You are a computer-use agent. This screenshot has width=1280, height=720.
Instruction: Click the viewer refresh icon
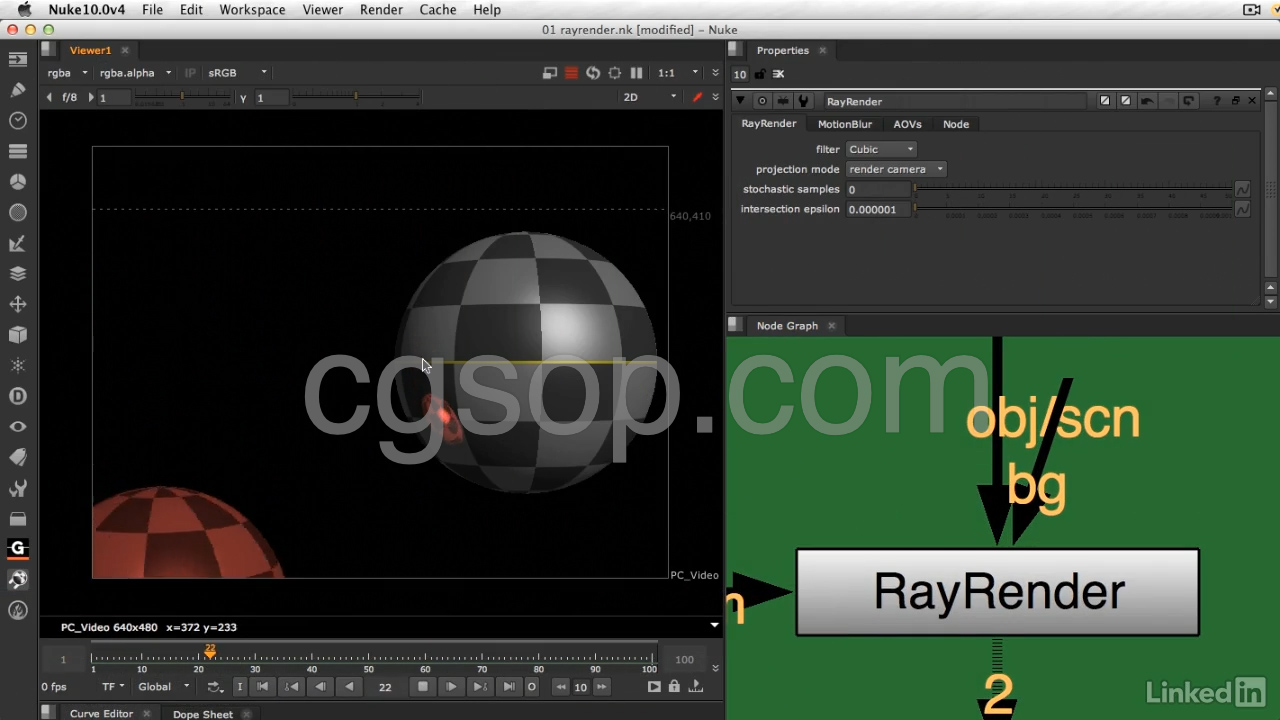(x=593, y=73)
